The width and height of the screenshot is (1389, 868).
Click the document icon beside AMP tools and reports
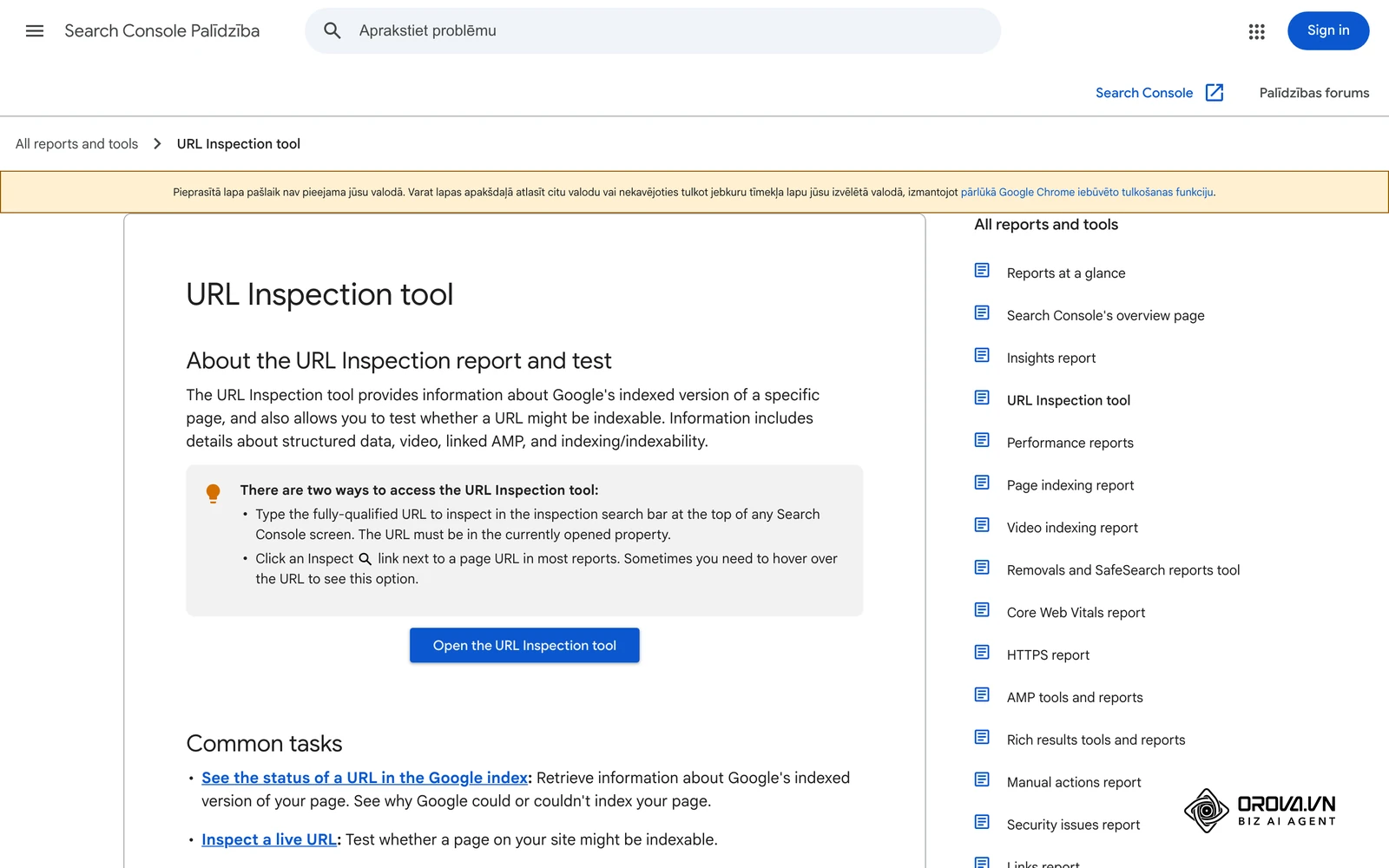click(x=982, y=695)
